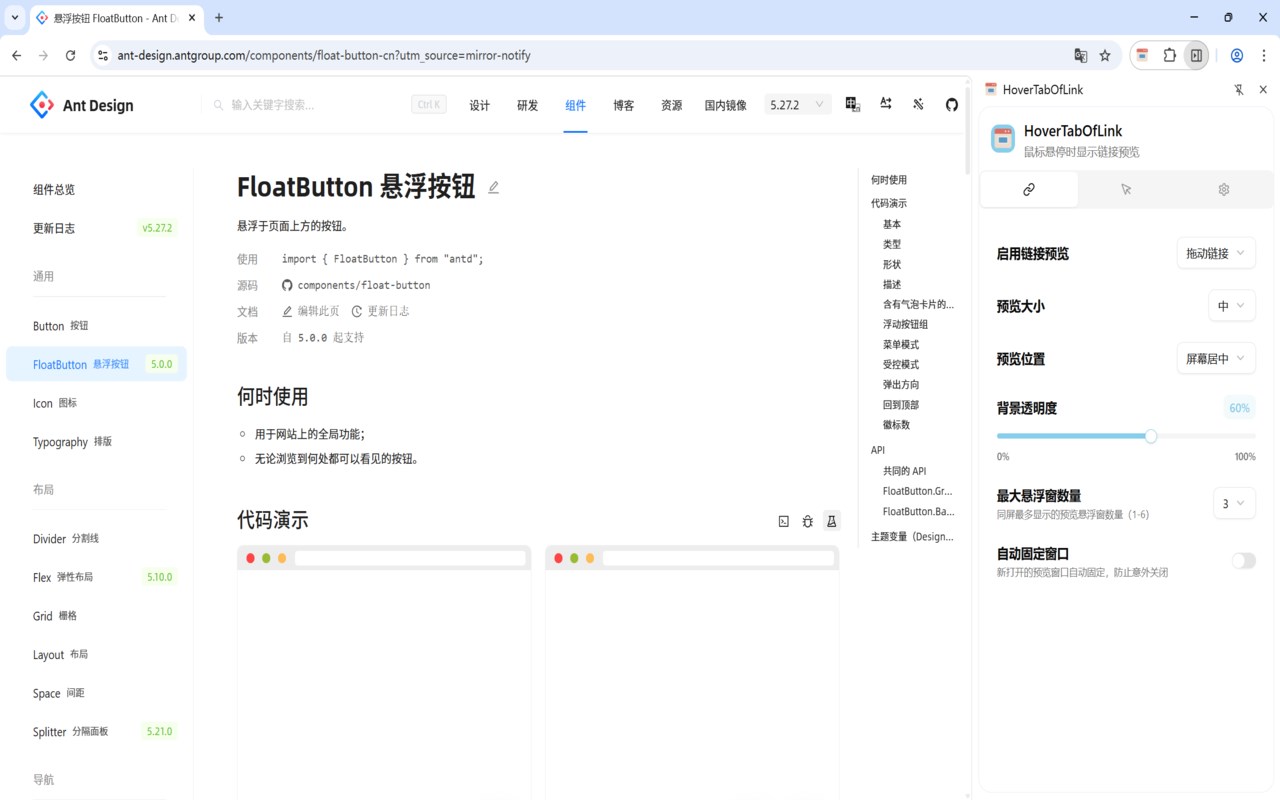The width and height of the screenshot is (1280, 800).
Task: Jump to 菜单模式 in the anchor list
Action: [901, 345]
